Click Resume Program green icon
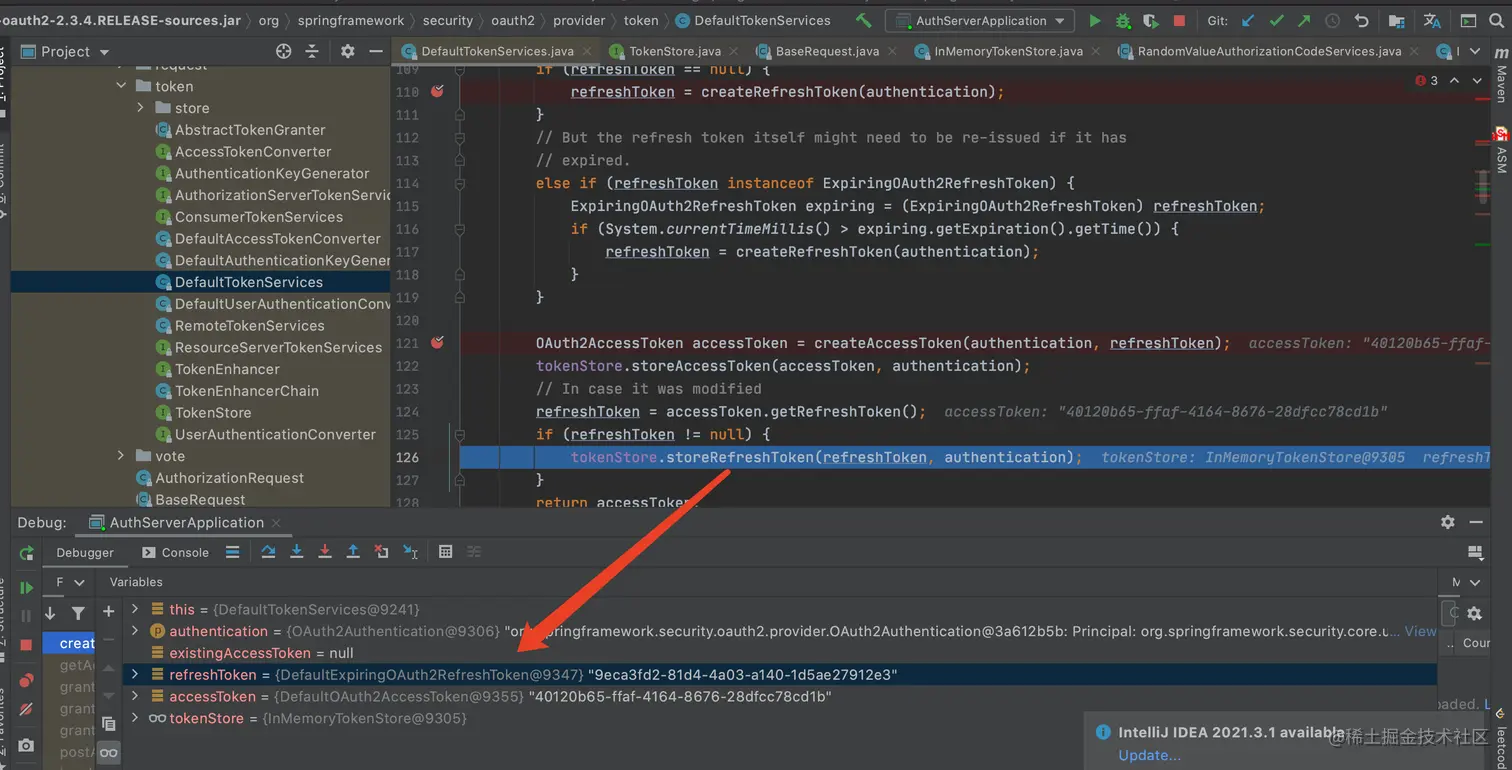The width and height of the screenshot is (1512, 770). (x=27, y=588)
